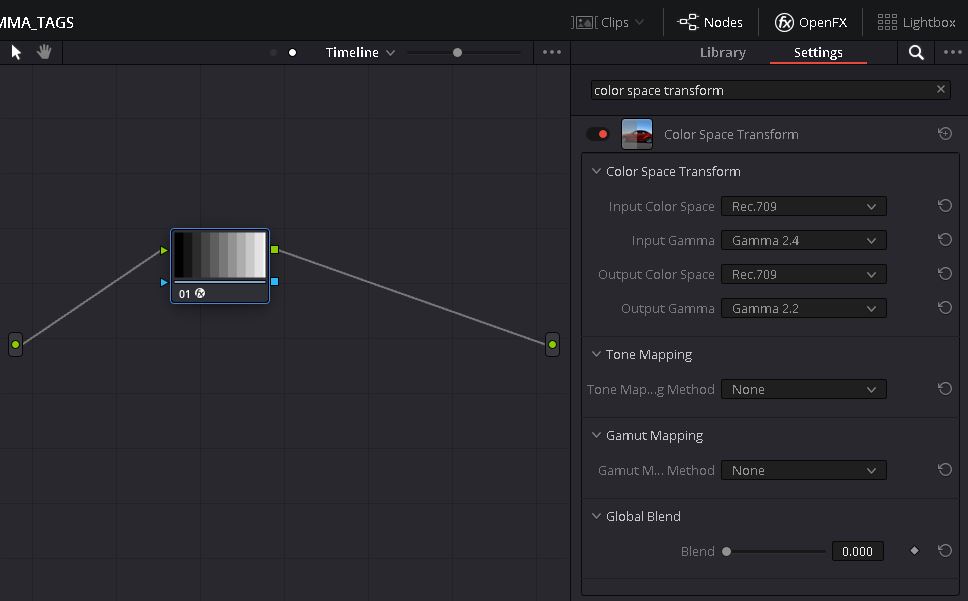Collapse the Gamut Mapping section

[x=596, y=436]
